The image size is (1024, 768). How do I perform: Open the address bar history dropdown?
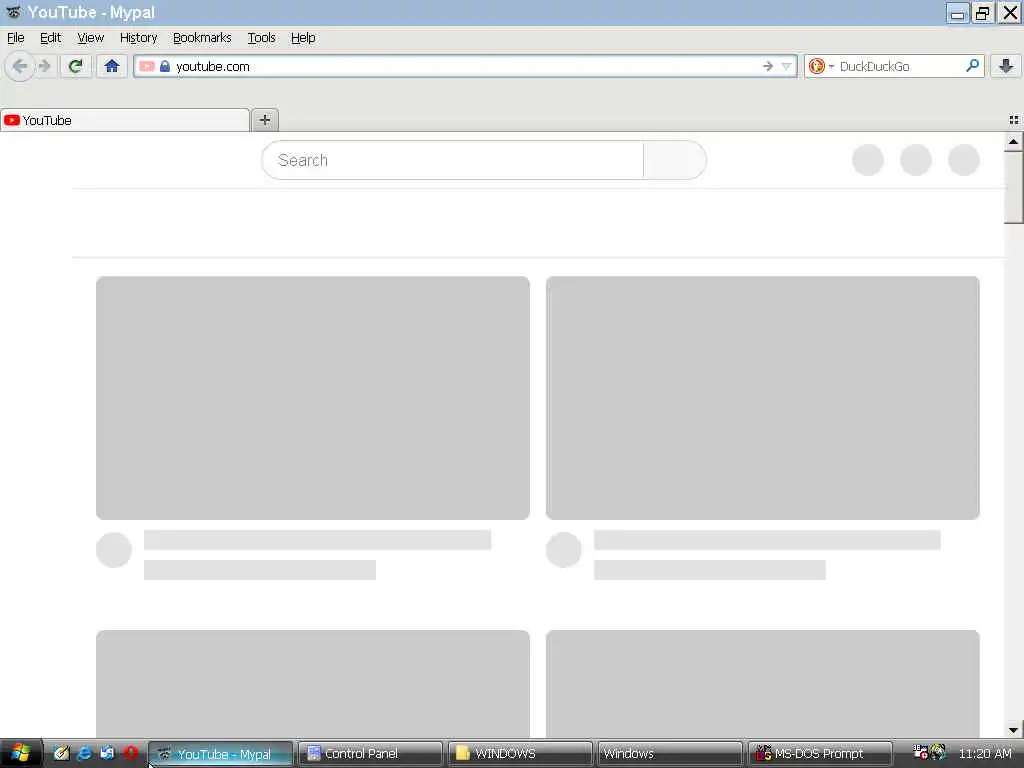coord(786,66)
